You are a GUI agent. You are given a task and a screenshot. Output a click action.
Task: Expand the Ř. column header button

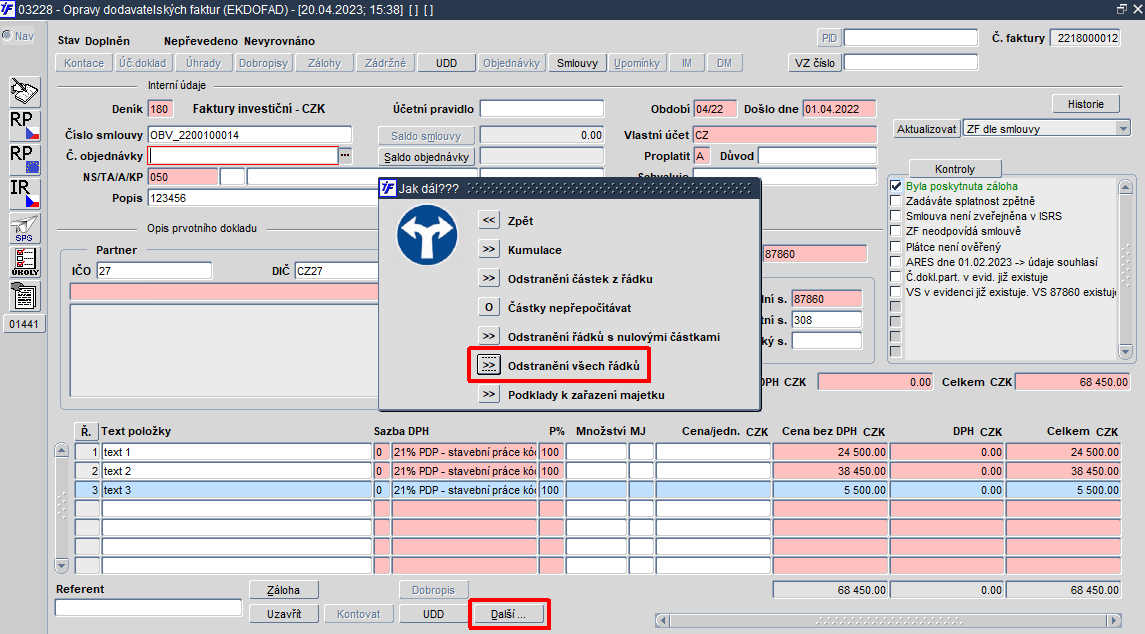pyautogui.click(x=86, y=431)
